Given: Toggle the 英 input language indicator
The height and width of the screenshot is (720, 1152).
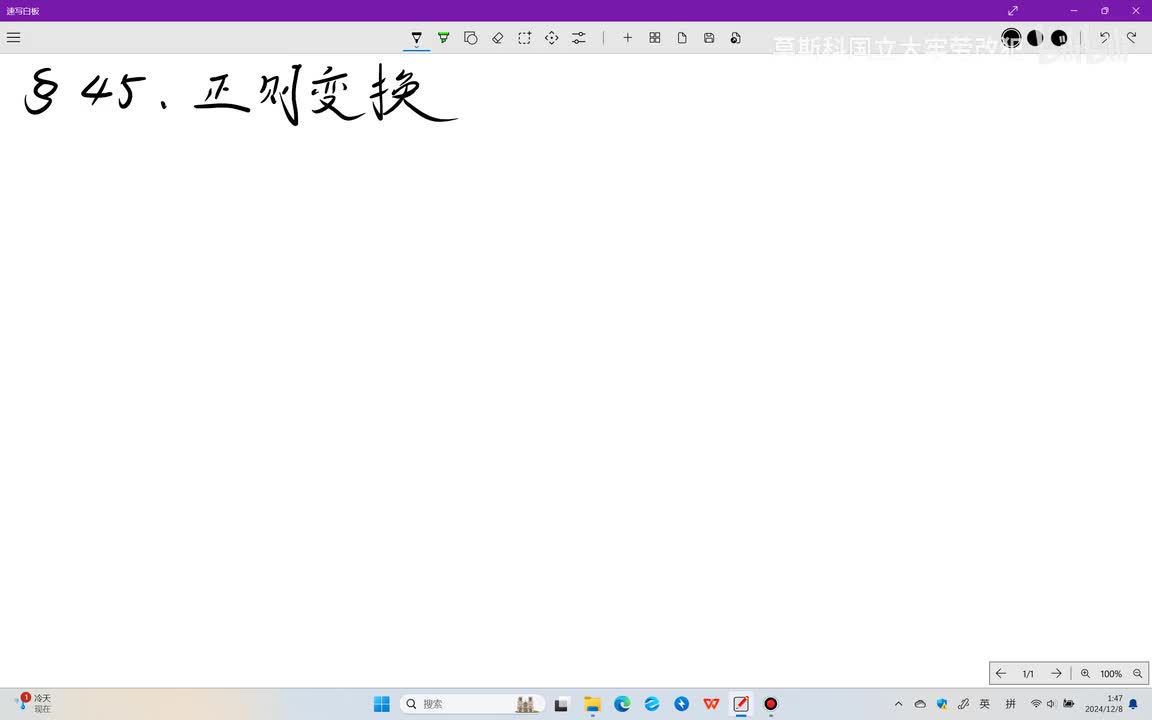Looking at the screenshot, I should pos(984,704).
